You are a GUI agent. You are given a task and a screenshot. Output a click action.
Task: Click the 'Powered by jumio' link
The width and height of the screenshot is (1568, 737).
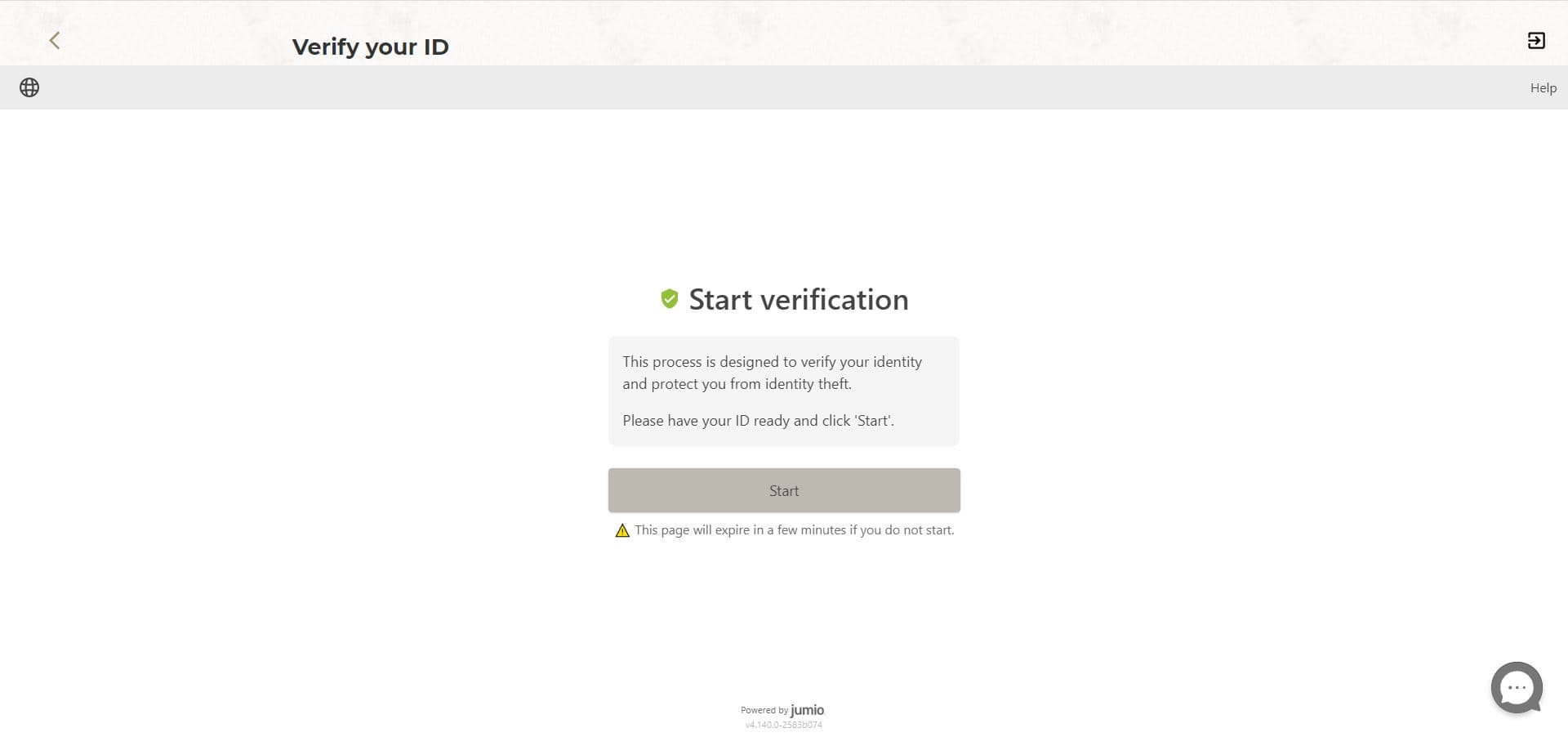click(782, 710)
